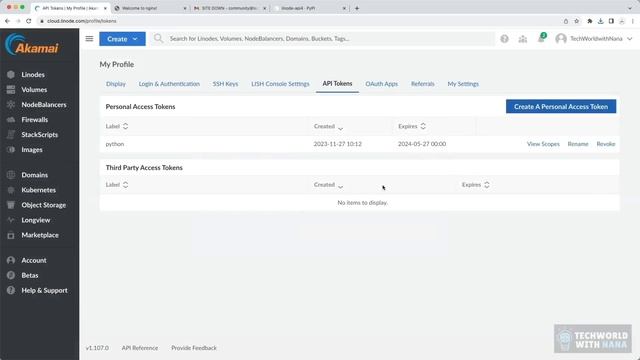This screenshot has height=360, width=640.
Task: Open StackScripts page
Action: 40,135
